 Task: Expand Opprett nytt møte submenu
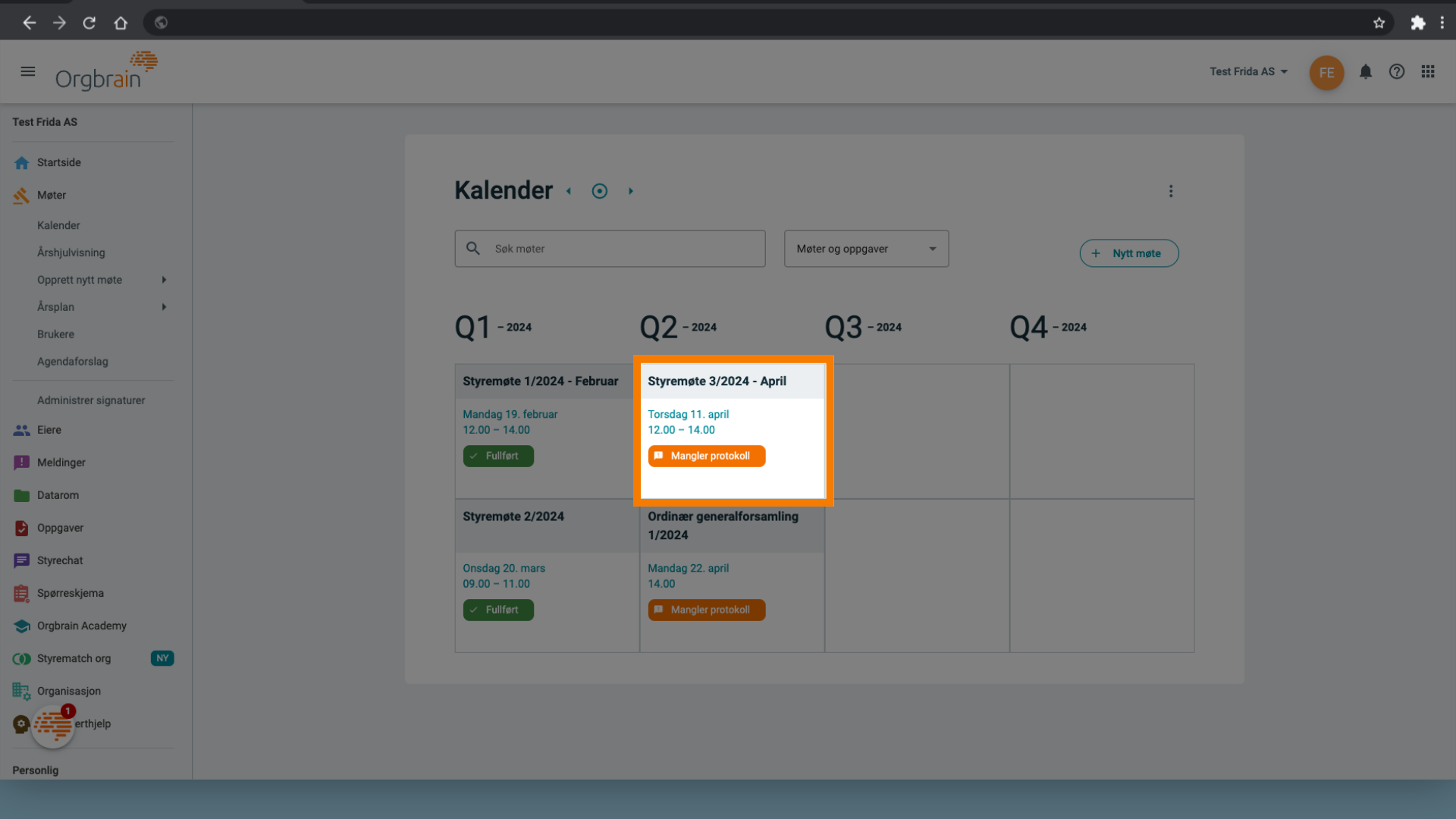click(x=164, y=280)
